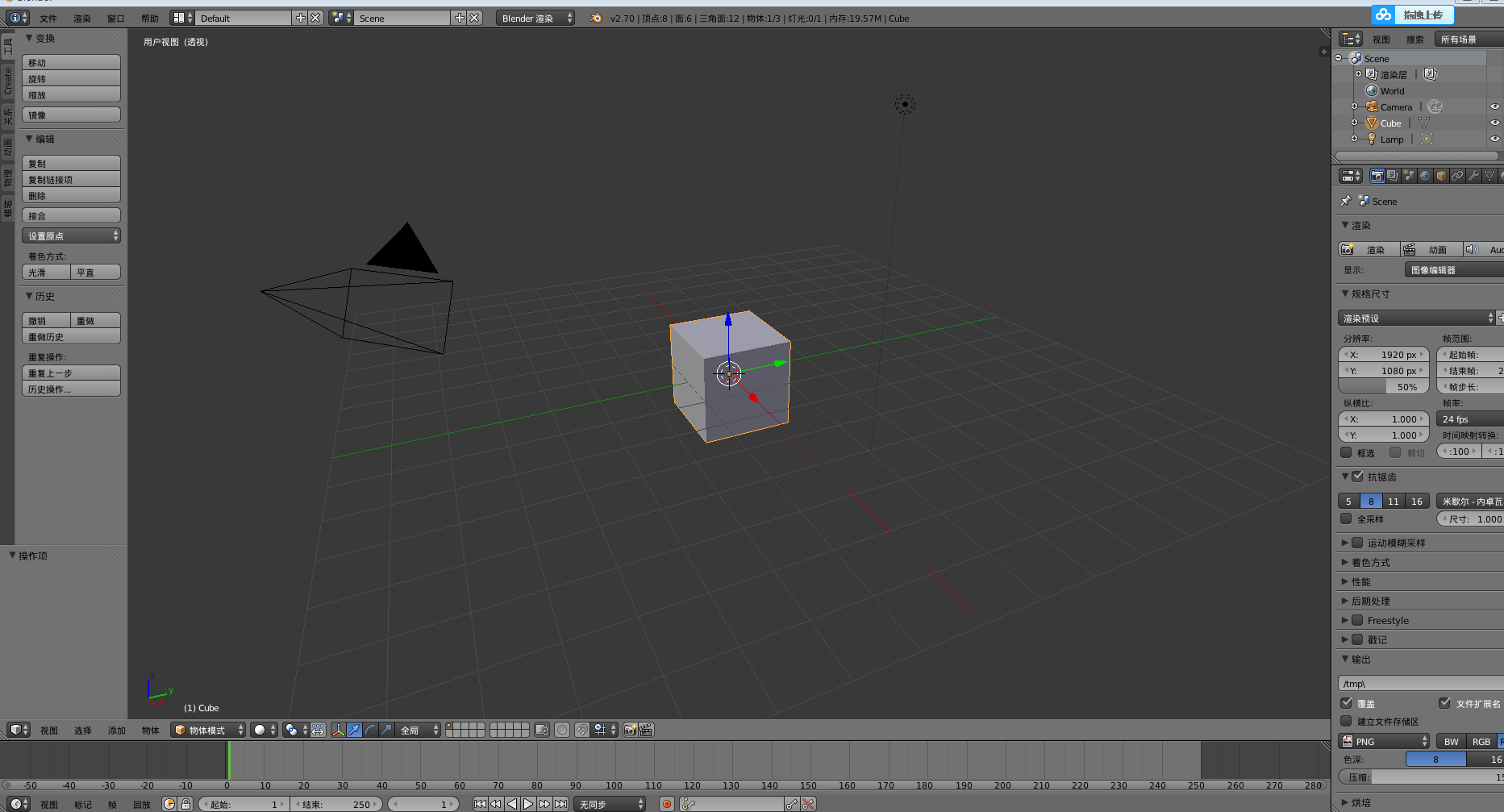1504x812 pixels.
Task: Open the World properties tab icon
Action: [1425, 176]
